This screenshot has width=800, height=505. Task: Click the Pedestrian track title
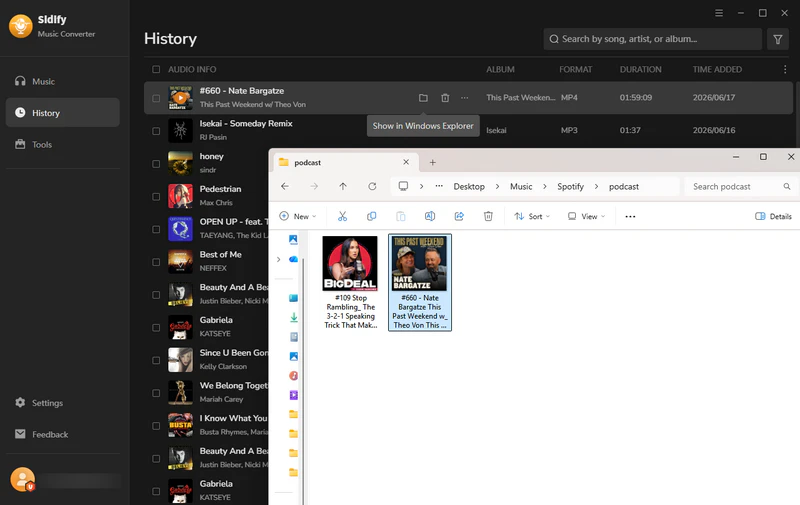click(220, 189)
